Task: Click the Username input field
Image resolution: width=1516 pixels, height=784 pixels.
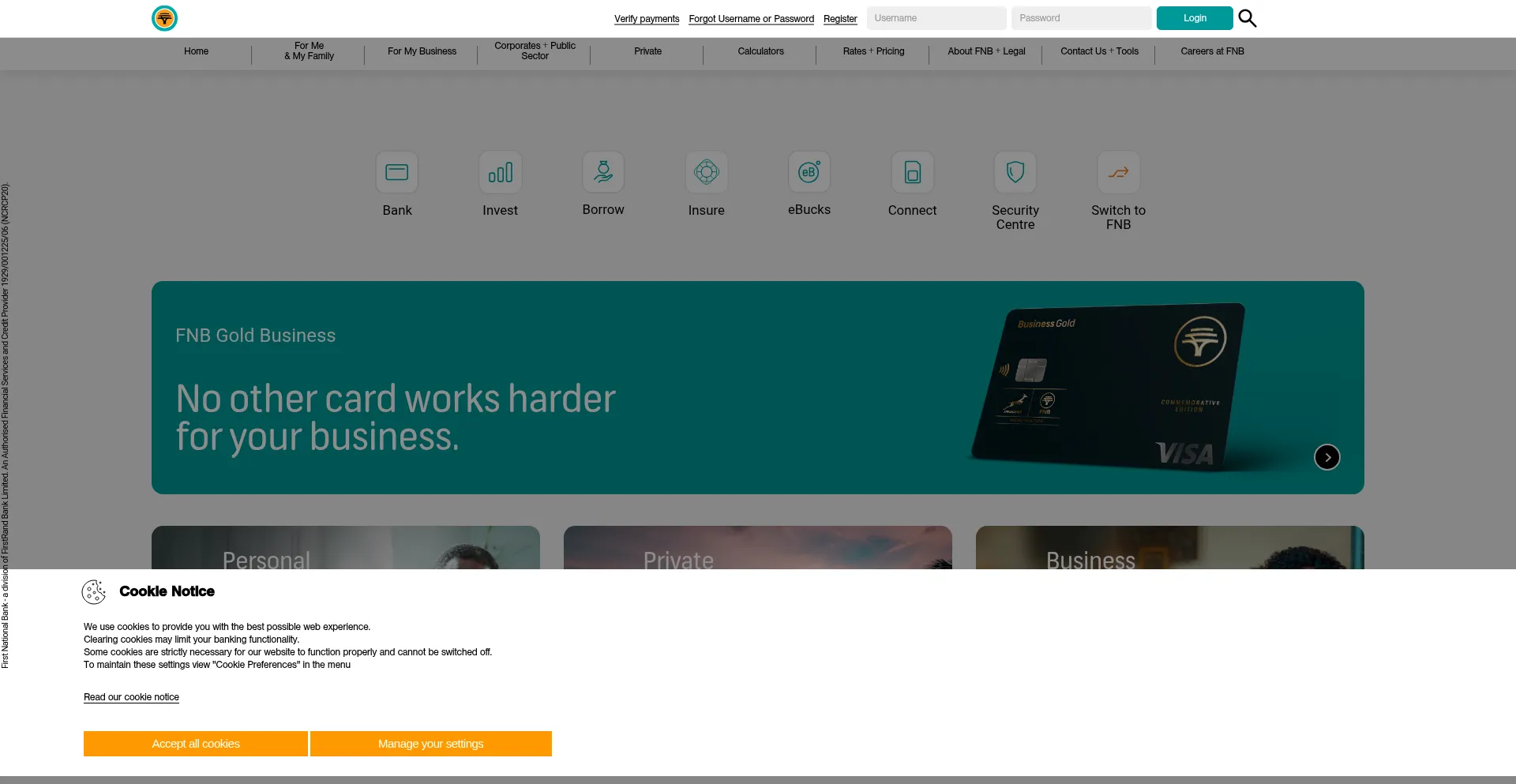Action: (936, 18)
